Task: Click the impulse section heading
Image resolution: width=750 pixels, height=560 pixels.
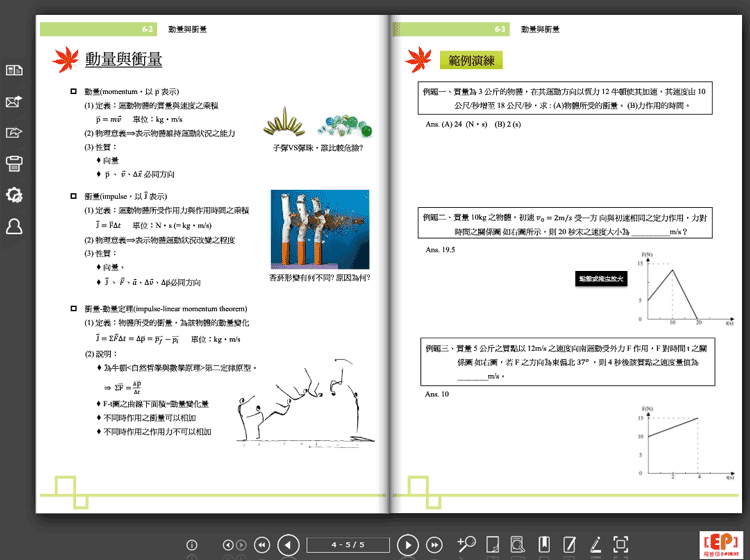Action: (x=125, y=196)
